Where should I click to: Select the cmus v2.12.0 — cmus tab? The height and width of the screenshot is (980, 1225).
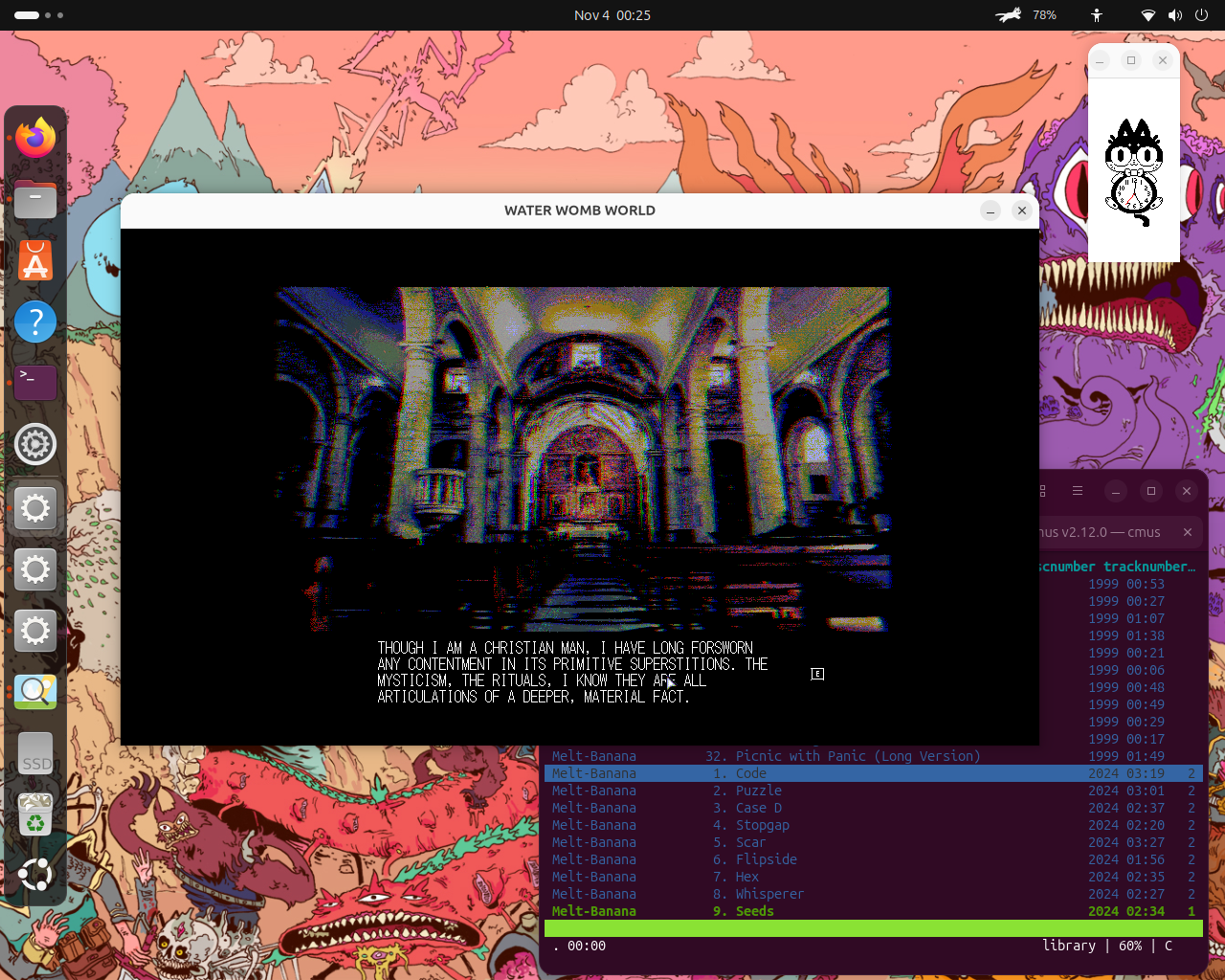coord(1101,532)
